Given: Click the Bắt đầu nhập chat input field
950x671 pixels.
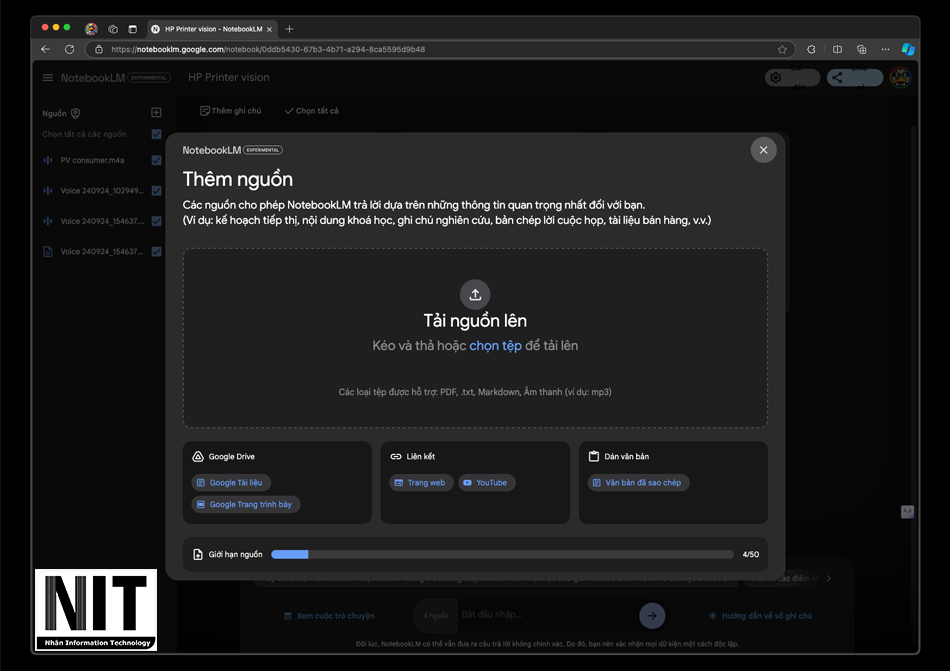Looking at the screenshot, I should (x=545, y=615).
